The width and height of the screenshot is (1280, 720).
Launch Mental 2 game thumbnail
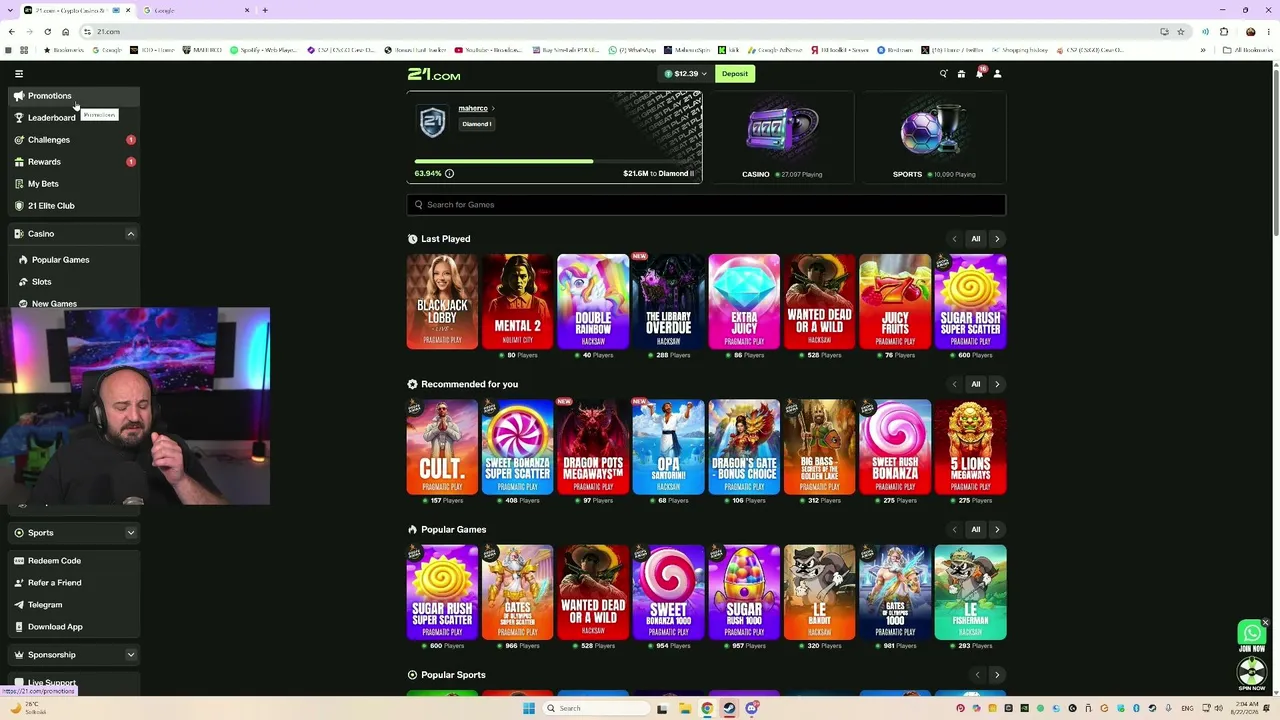pos(518,302)
